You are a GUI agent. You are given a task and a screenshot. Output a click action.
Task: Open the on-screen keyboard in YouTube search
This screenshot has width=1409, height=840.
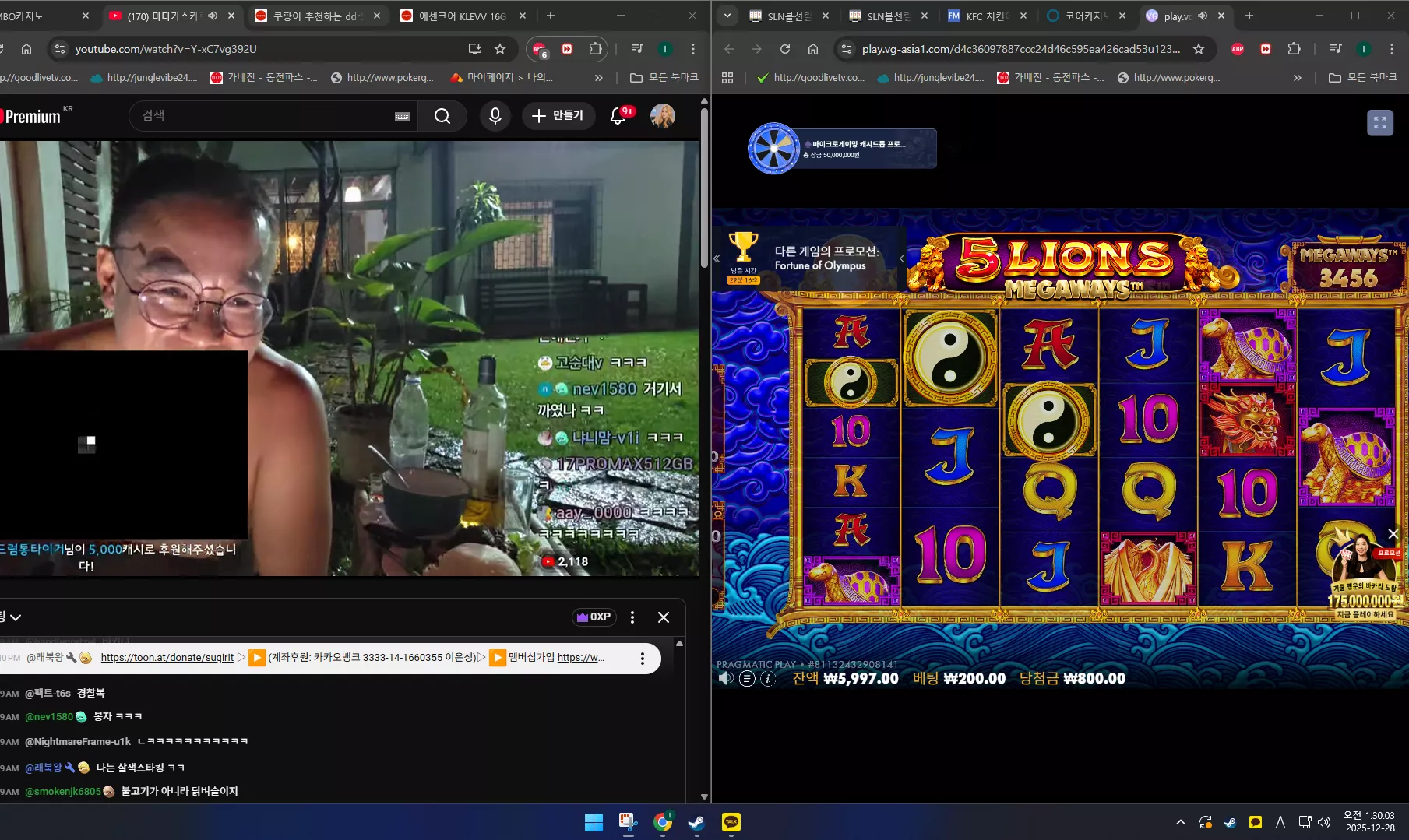(x=402, y=116)
